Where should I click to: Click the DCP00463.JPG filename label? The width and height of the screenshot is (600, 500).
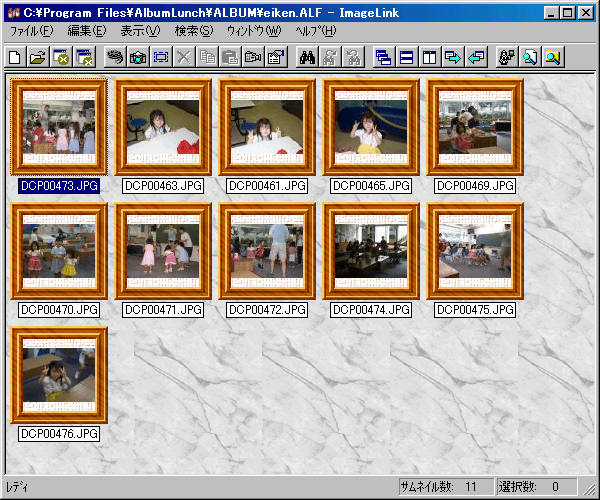point(163,186)
